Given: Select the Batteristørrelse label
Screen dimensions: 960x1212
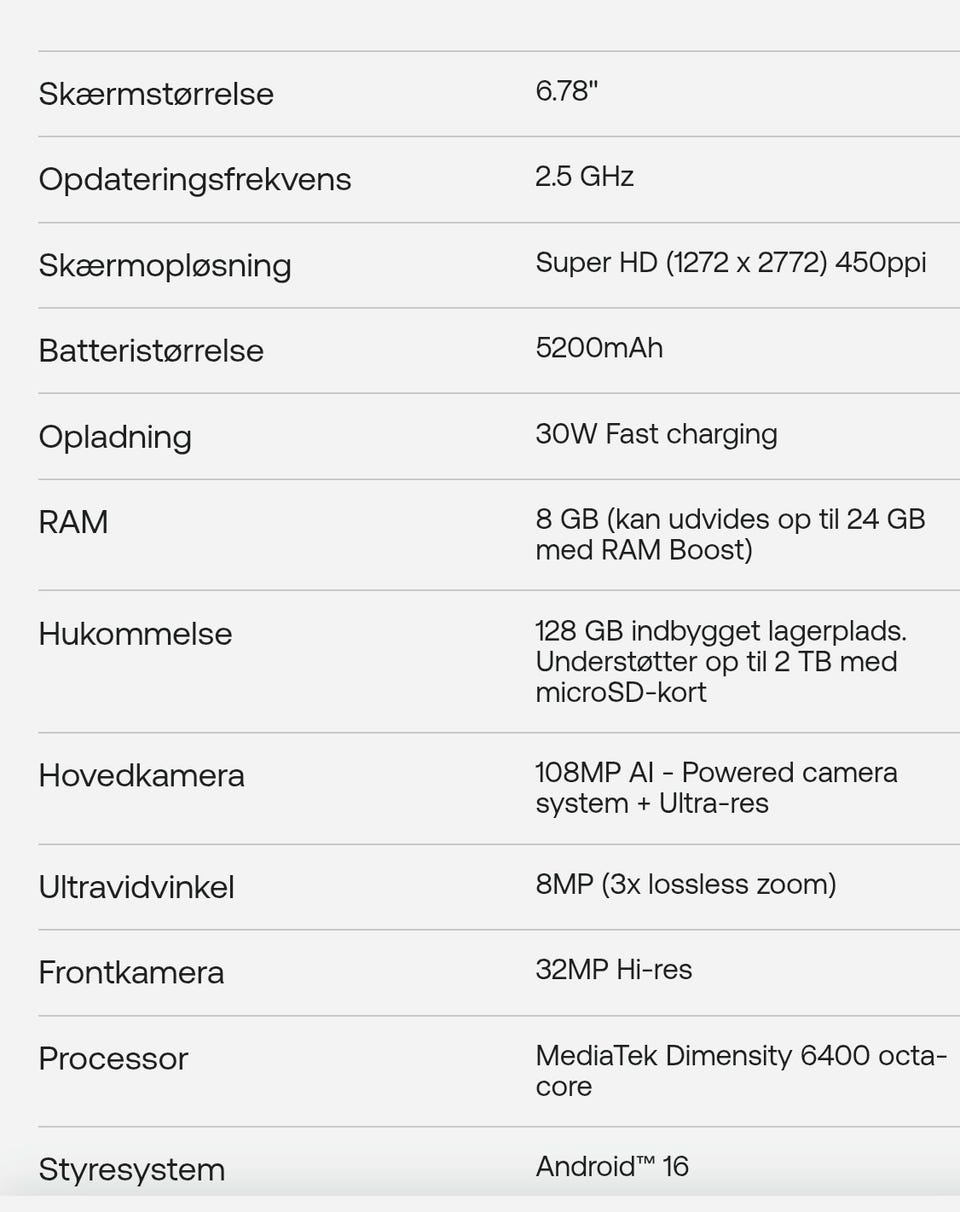Looking at the screenshot, I should (x=151, y=351).
